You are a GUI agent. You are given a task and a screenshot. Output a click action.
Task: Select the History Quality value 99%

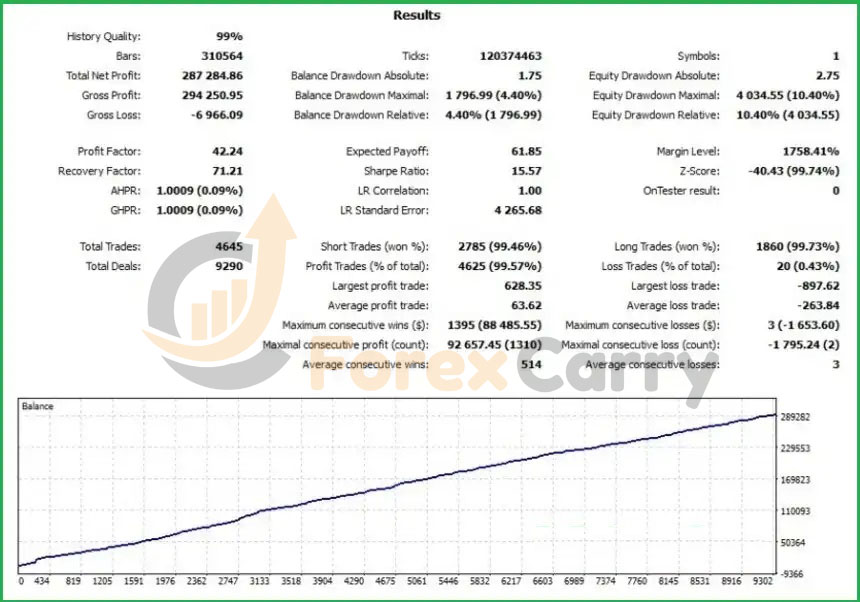point(229,36)
